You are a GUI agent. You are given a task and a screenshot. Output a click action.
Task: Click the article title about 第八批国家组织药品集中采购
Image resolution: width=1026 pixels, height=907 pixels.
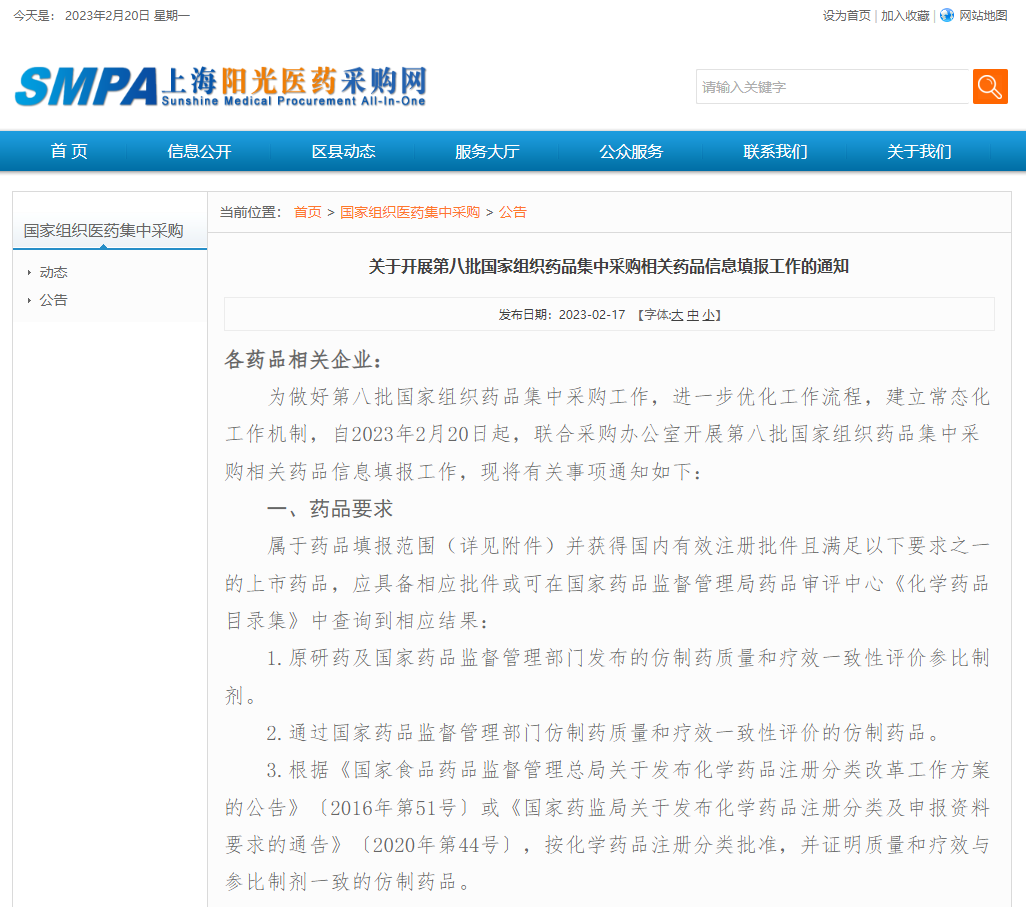coord(609,266)
